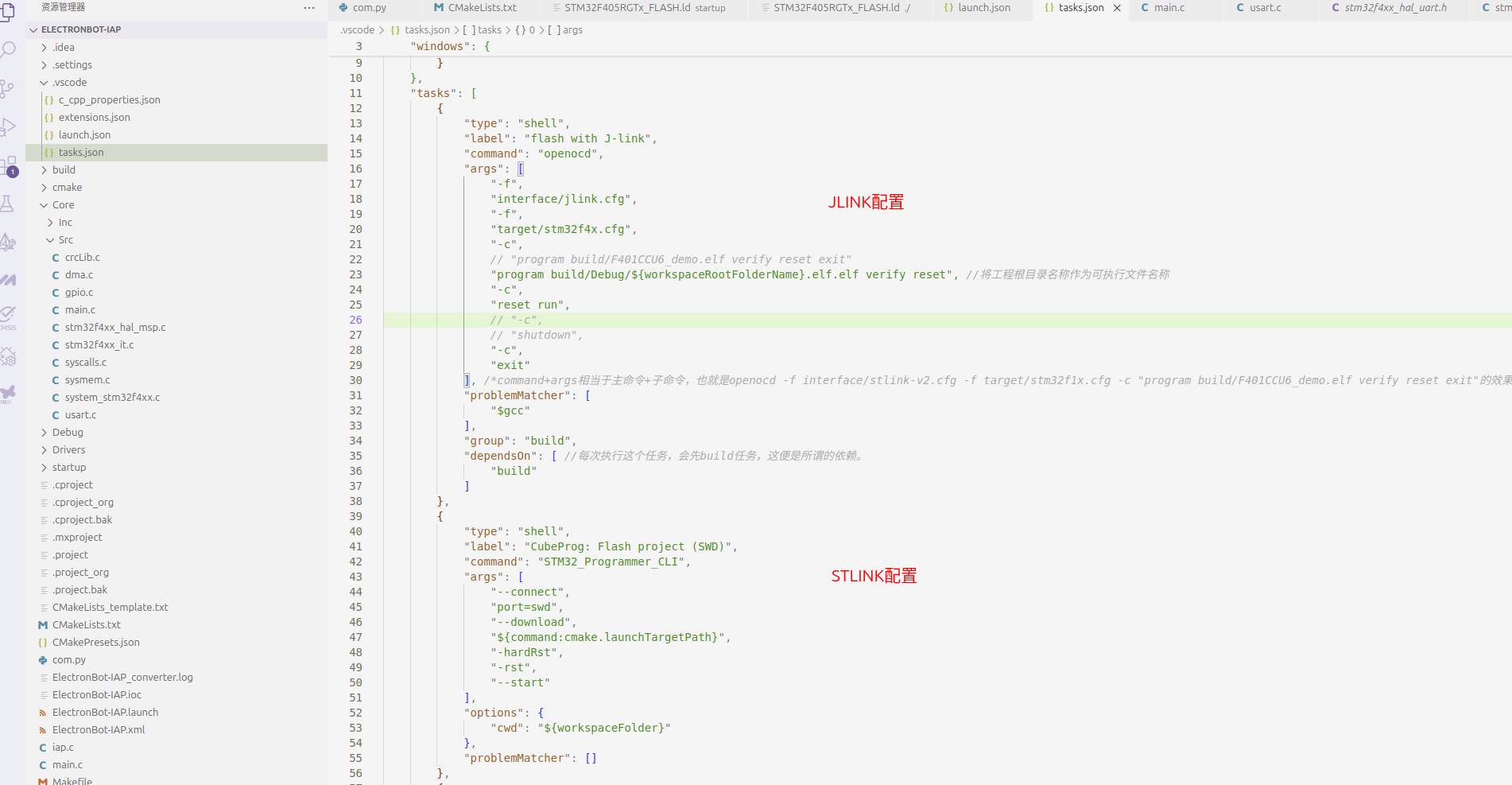Expand the .idea folder
The width and height of the screenshot is (1512, 785).
click(64, 48)
